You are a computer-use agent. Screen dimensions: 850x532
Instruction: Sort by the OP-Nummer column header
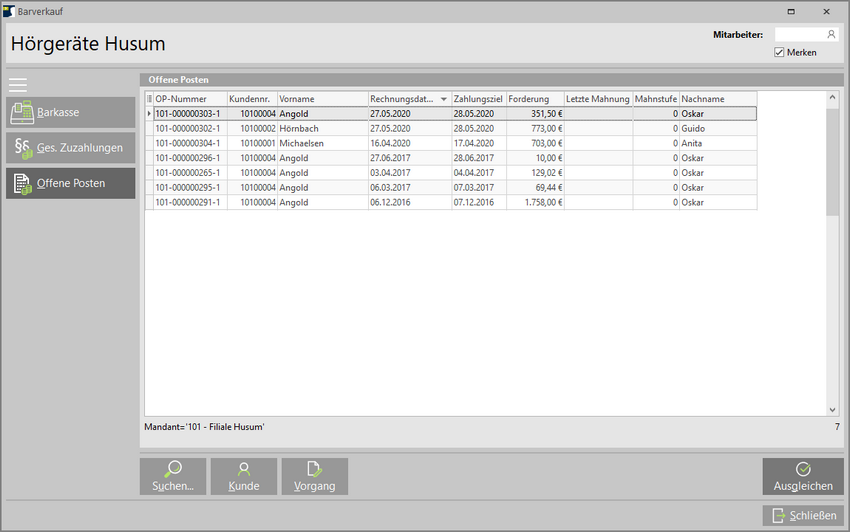point(189,99)
